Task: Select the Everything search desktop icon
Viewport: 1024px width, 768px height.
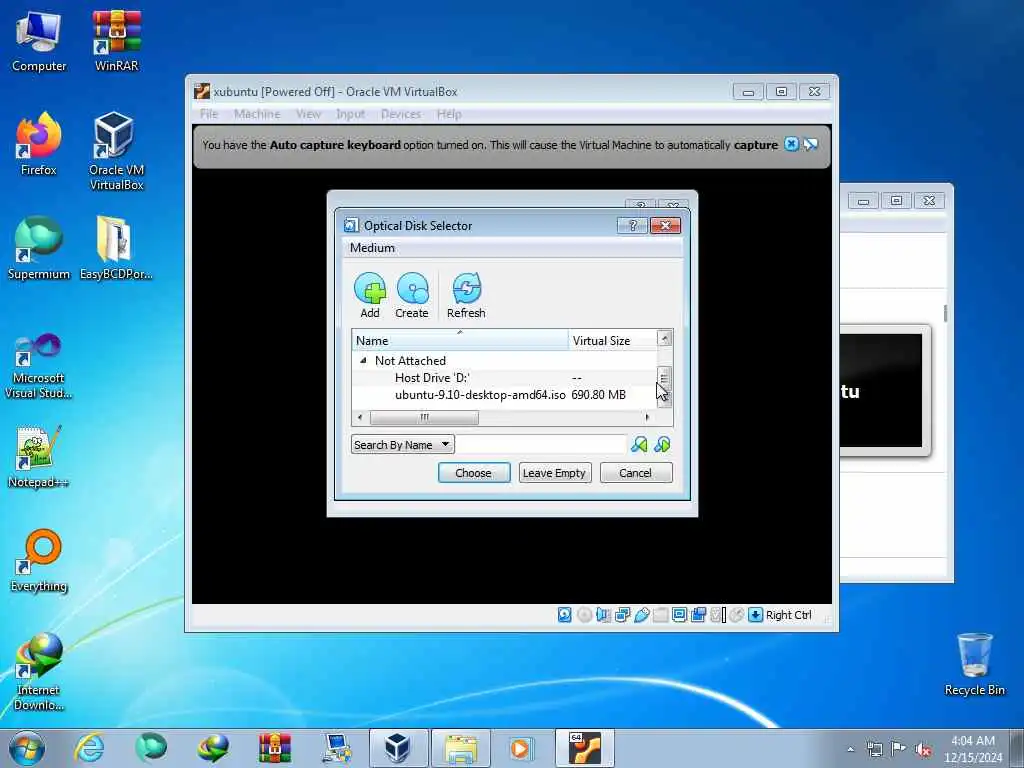Action: click(39, 560)
